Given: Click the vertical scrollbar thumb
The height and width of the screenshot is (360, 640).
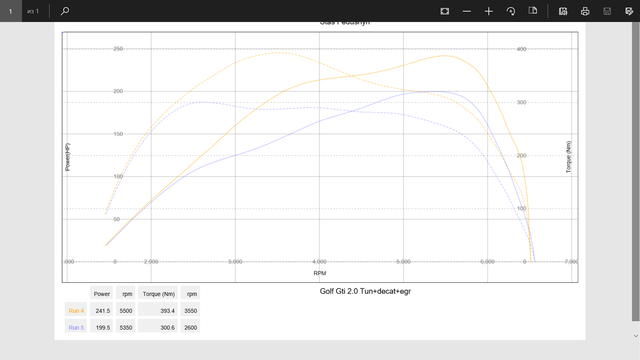Looking at the screenshot, I should pyautogui.click(x=636, y=171).
